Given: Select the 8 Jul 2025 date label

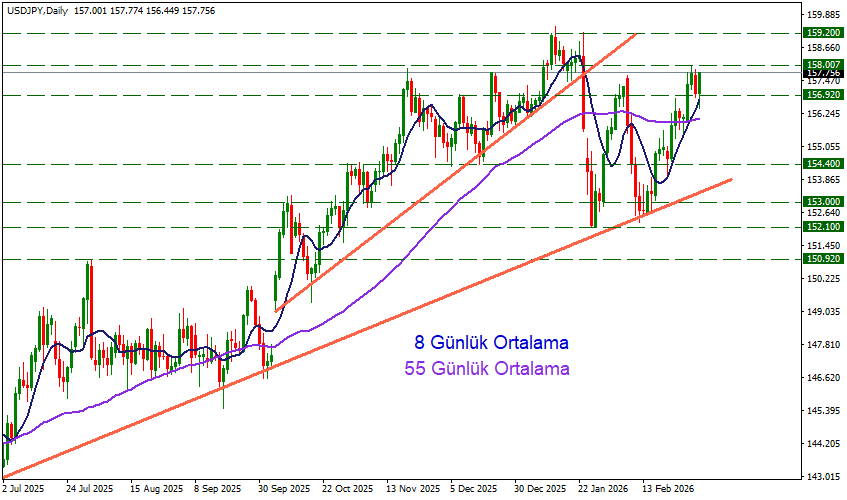Looking at the screenshot, I should [24, 490].
